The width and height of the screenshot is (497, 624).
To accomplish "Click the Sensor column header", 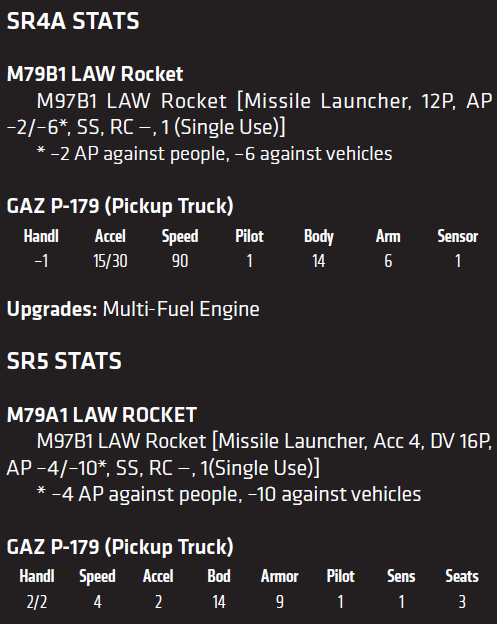I will pos(458,236).
